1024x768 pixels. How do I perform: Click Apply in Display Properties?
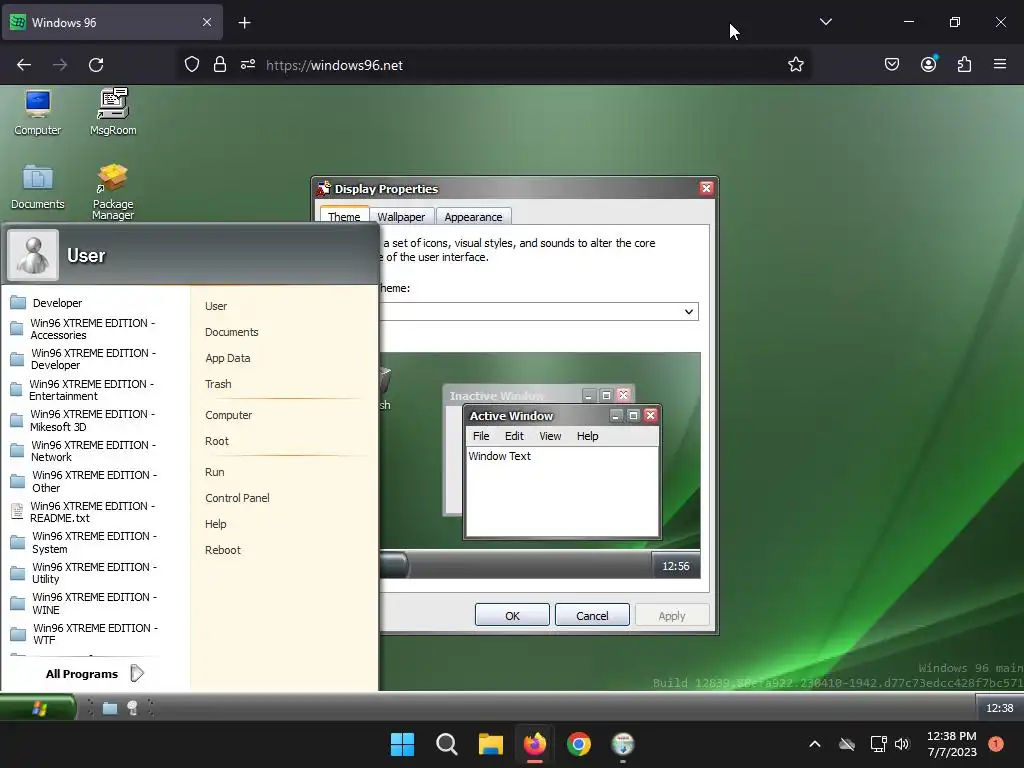coord(671,615)
